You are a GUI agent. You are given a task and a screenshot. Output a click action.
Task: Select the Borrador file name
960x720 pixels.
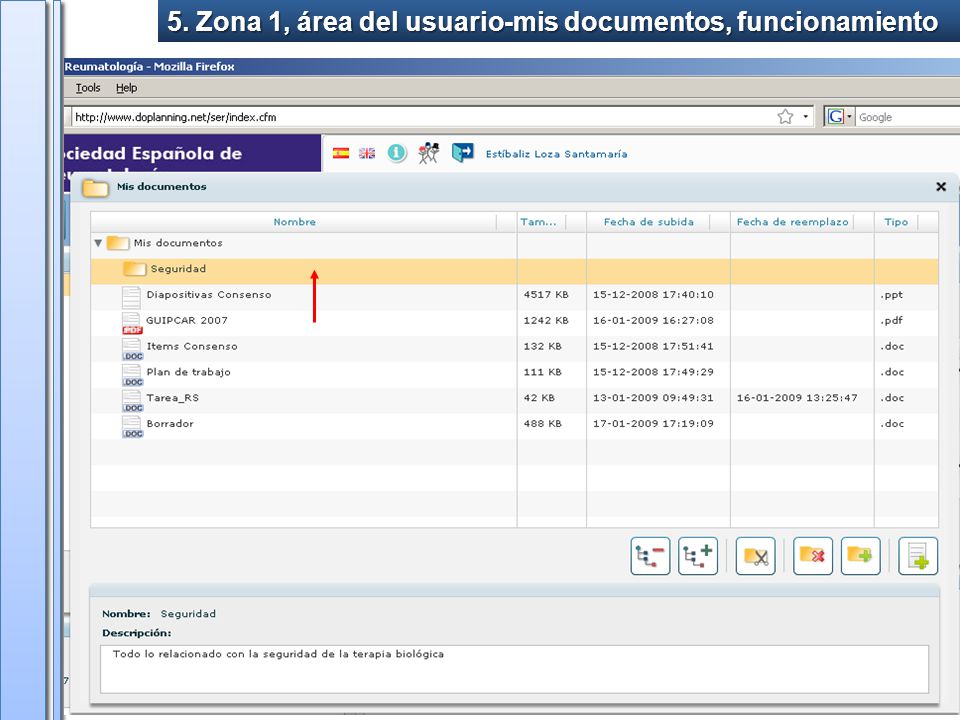[x=170, y=424]
